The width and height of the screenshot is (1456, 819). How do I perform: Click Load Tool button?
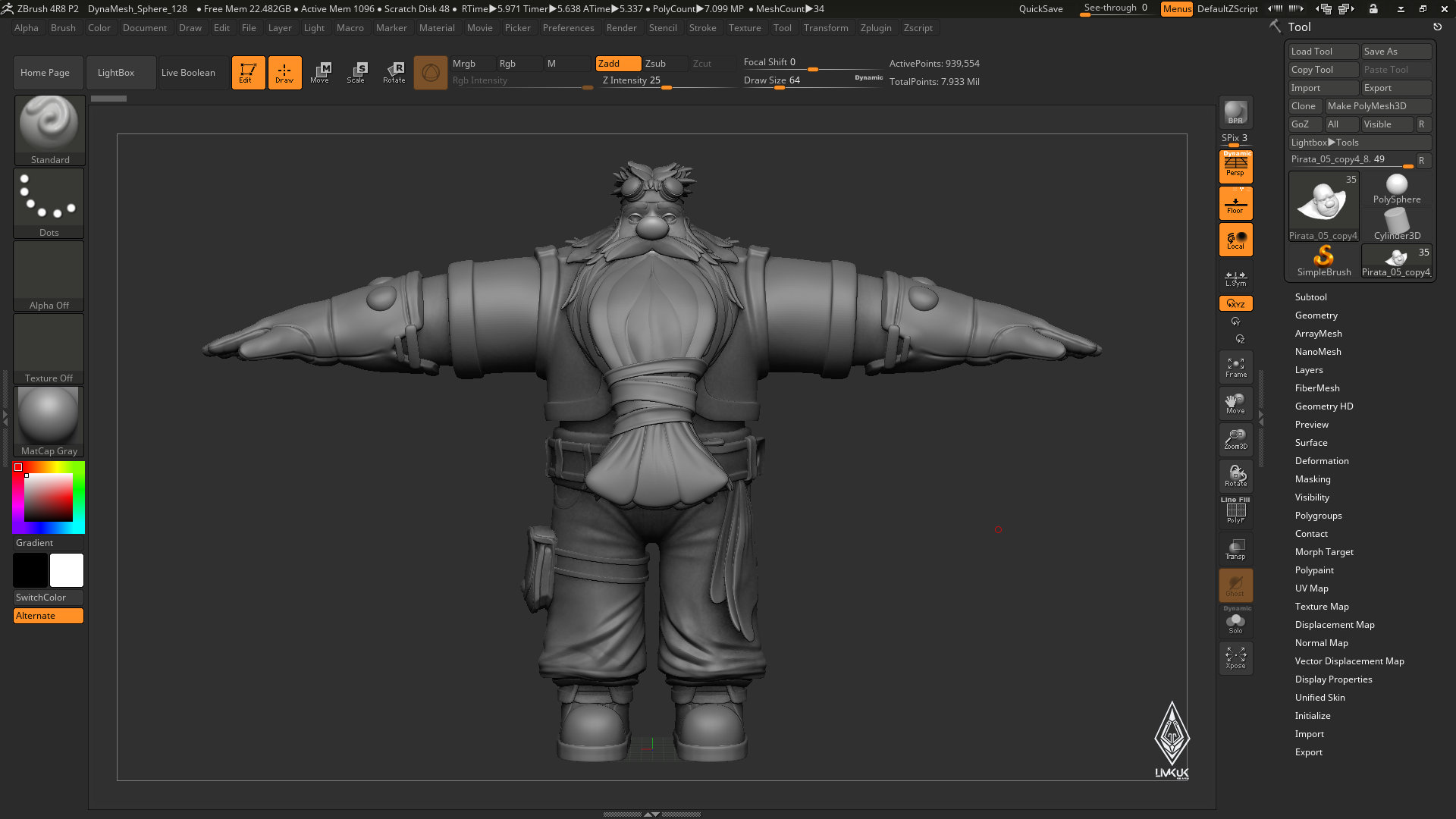click(x=1323, y=52)
